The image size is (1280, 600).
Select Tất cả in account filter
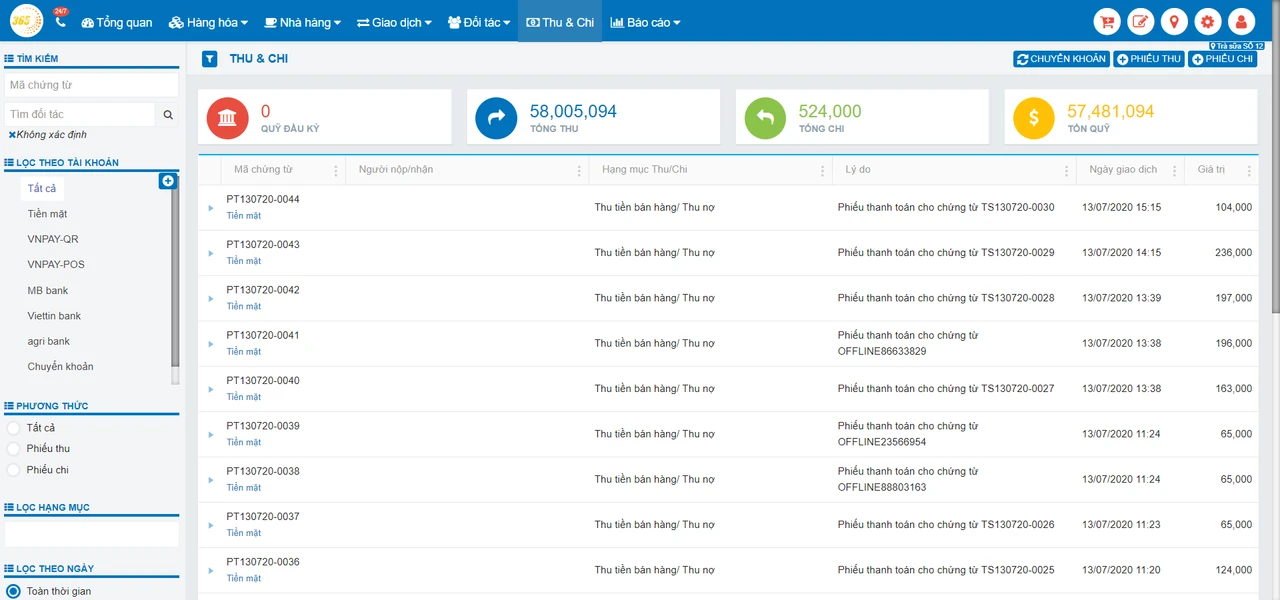tap(42, 188)
